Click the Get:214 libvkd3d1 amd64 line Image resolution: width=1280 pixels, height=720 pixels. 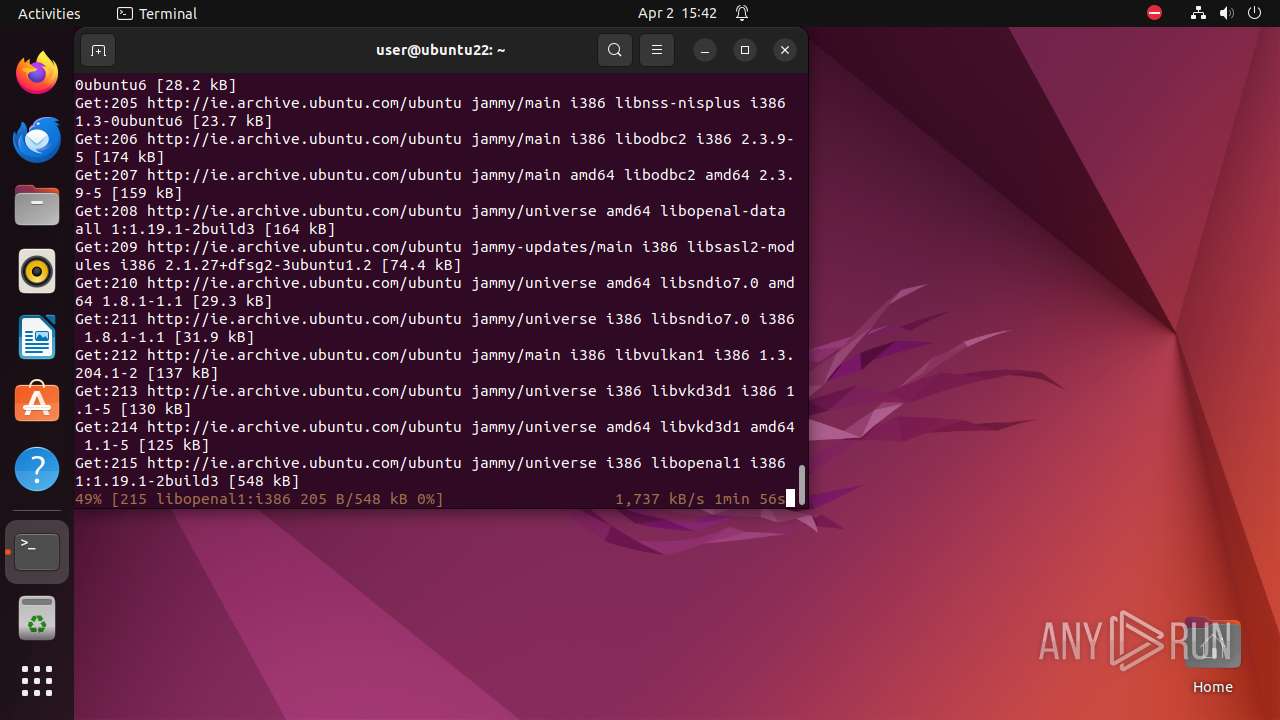coord(434,436)
